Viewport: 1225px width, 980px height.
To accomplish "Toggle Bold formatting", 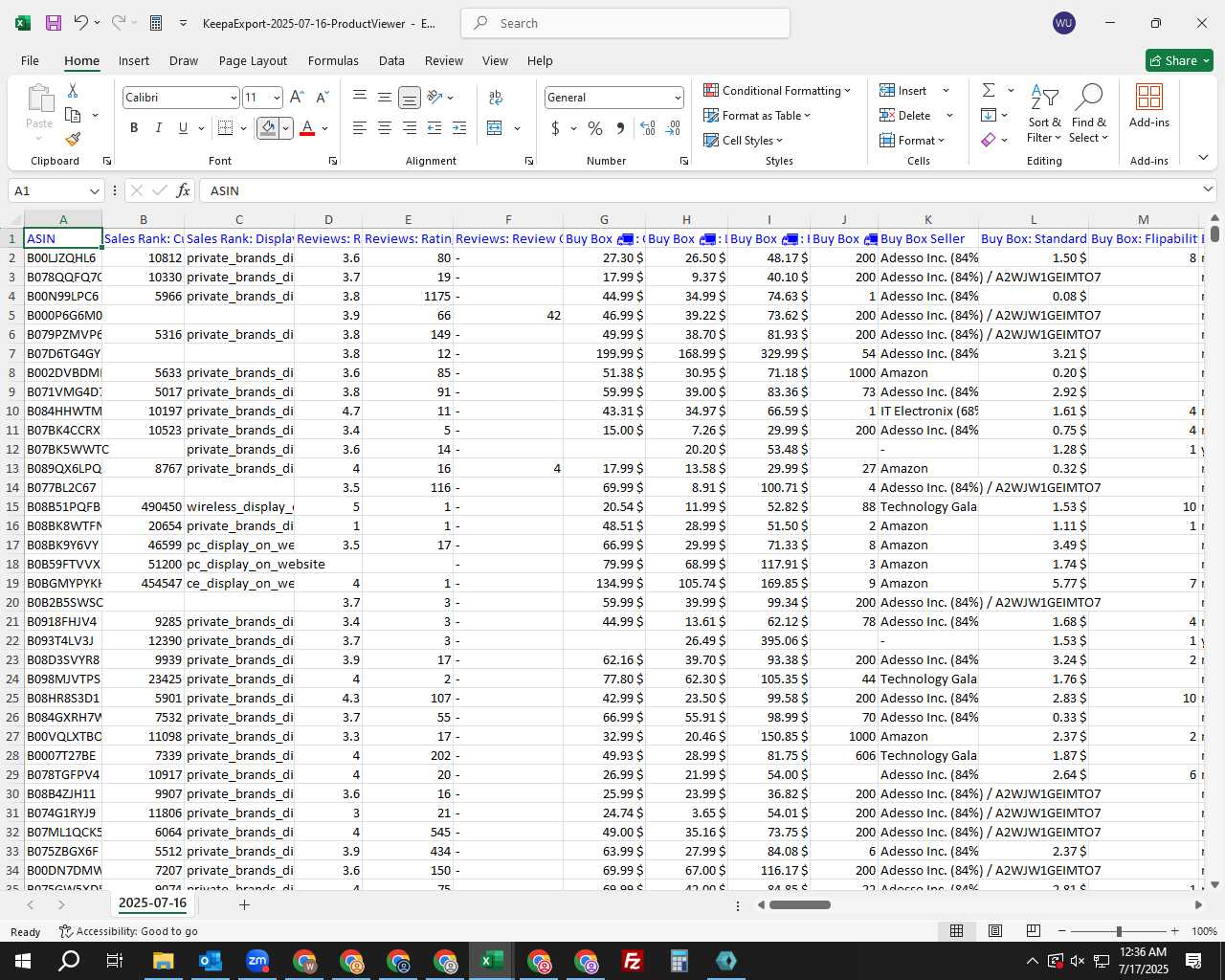I will click(x=134, y=128).
